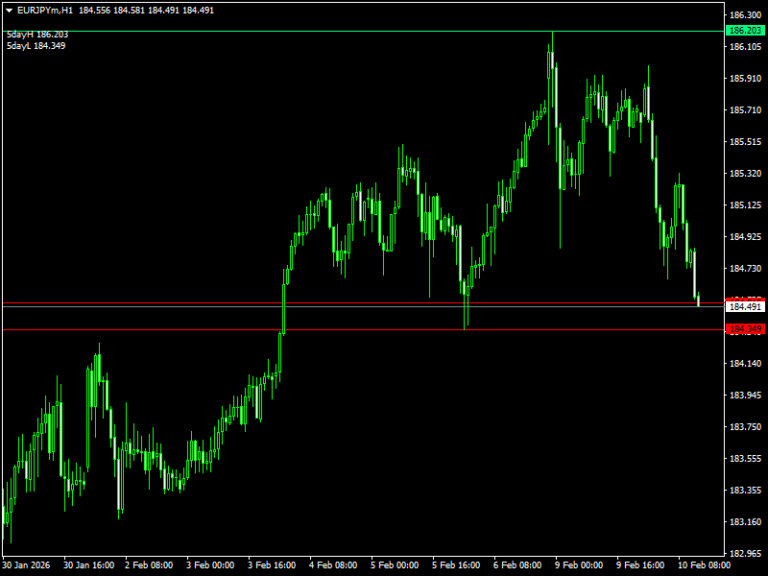Click the 9 Feb 00:00 time label
This screenshot has width=768, height=576.
(579, 565)
